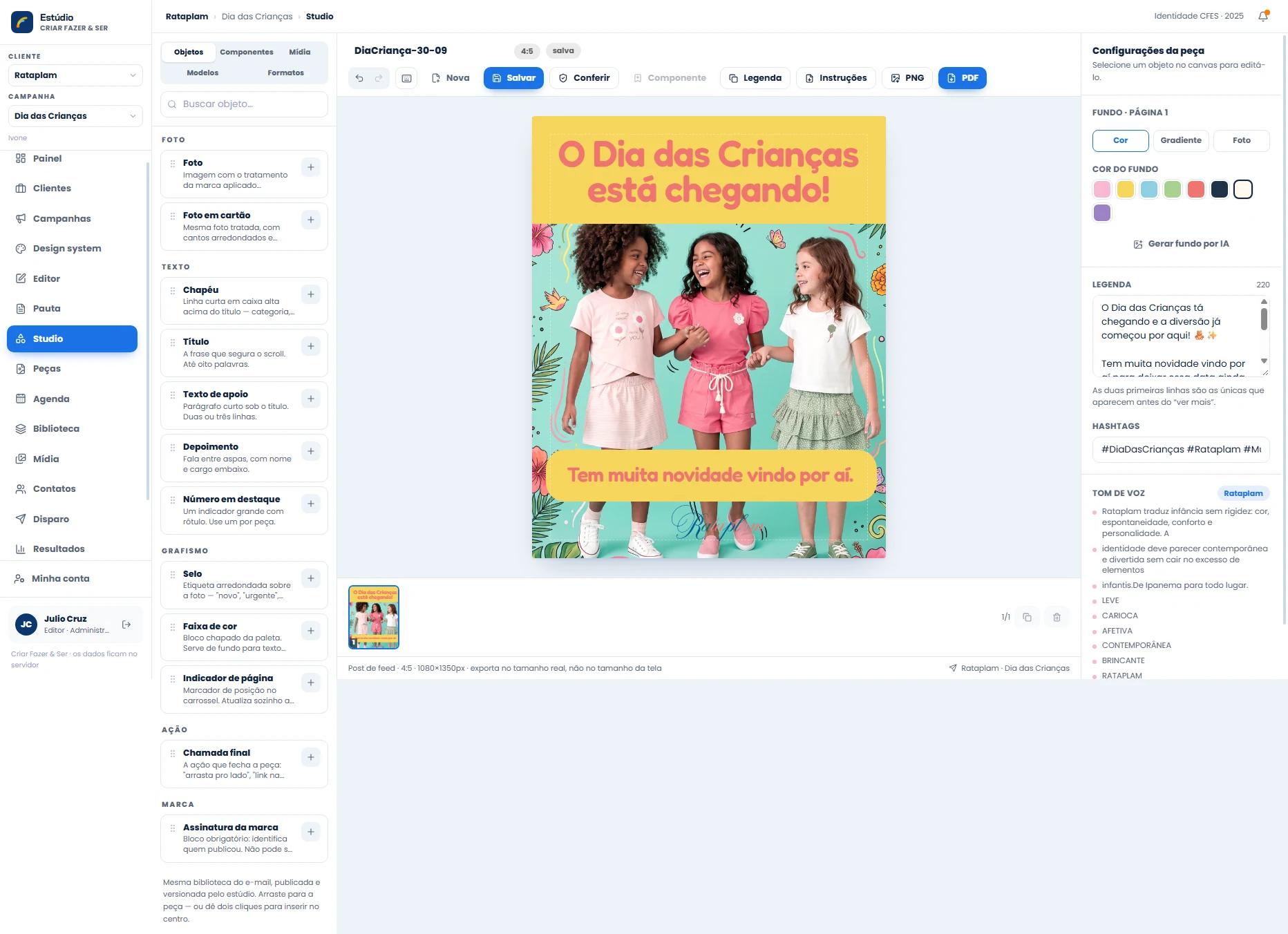This screenshot has height=934, width=1288.
Task: Switch background type to Gradiente
Action: click(1181, 140)
